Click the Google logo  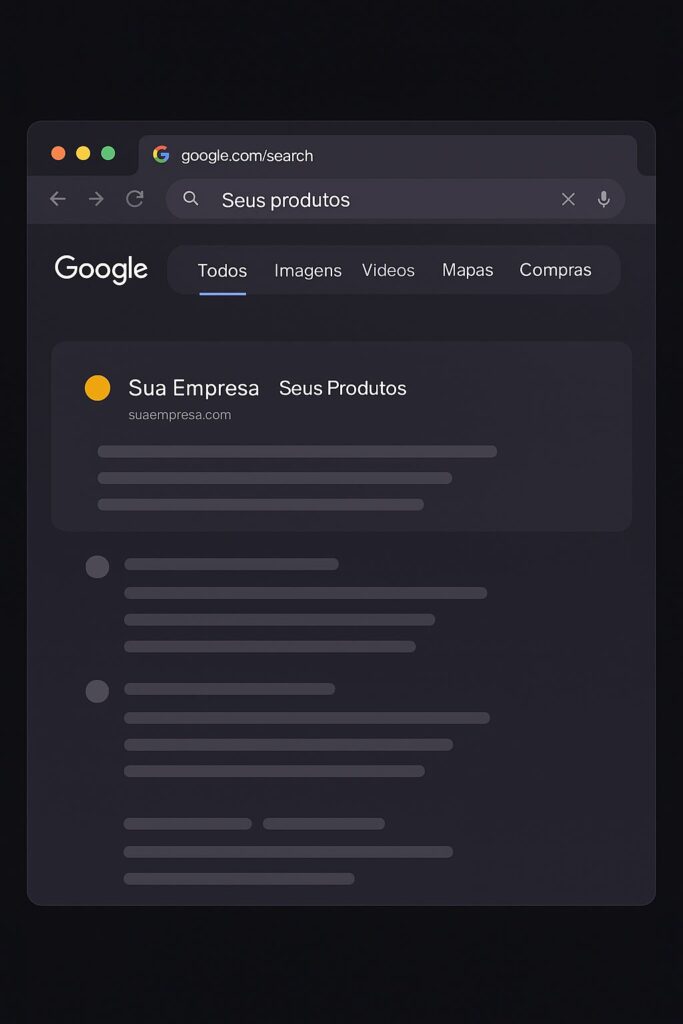[101, 269]
